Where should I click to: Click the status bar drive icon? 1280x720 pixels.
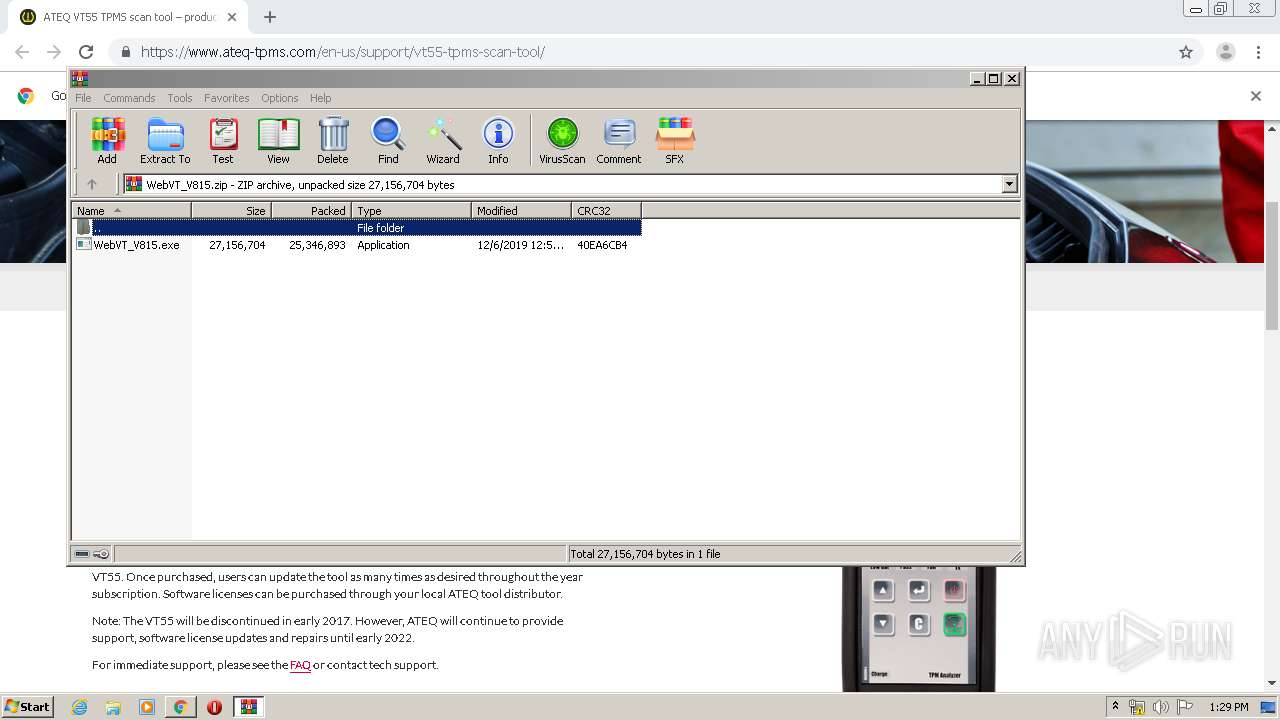click(82, 554)
